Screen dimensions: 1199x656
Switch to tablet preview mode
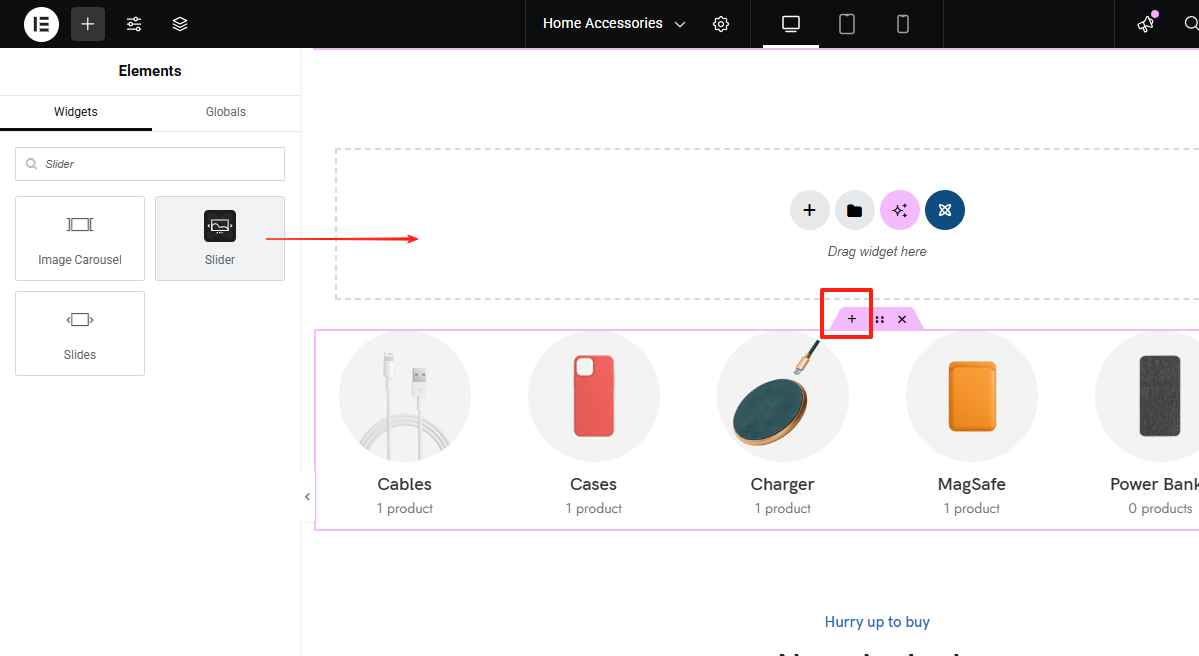coord(847,24)
